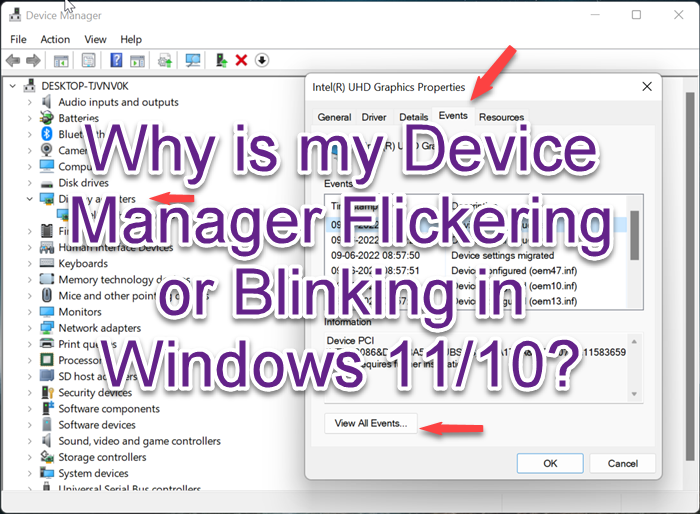
Task: Select the Monitors icon
Action: [46, 311]
